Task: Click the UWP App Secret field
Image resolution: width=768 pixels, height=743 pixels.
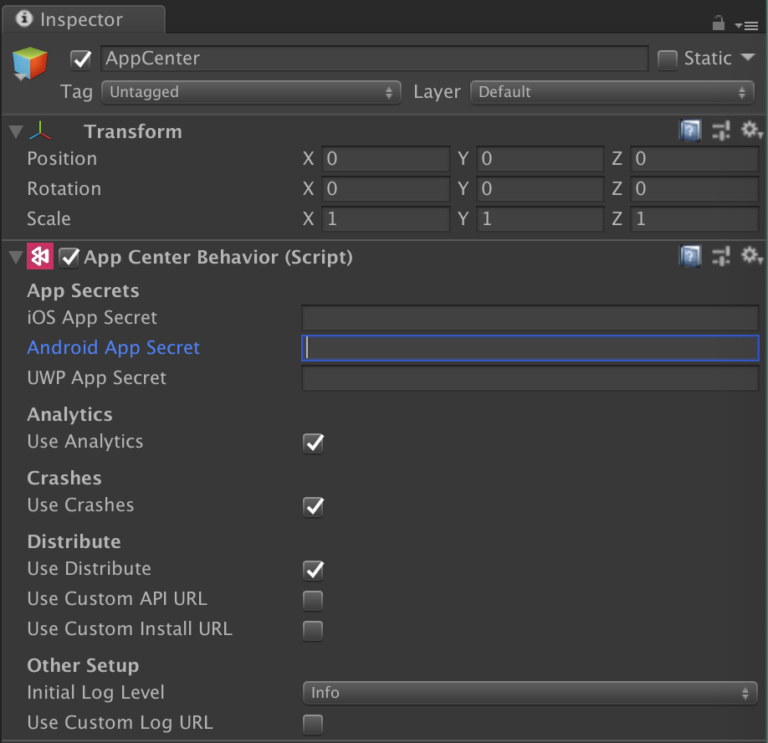Action: (530, 378)
